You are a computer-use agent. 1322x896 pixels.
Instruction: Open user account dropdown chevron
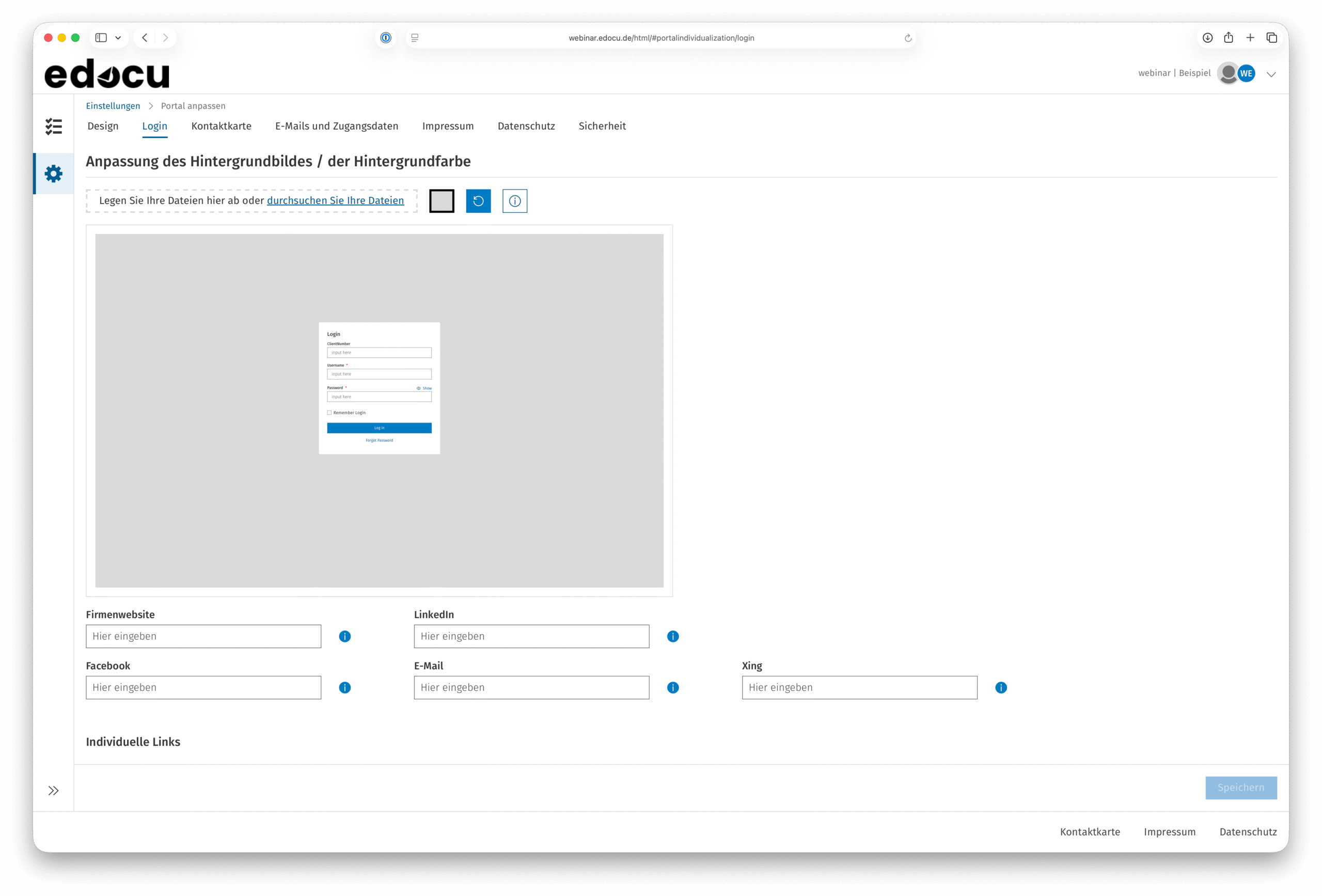(1271, 74)
